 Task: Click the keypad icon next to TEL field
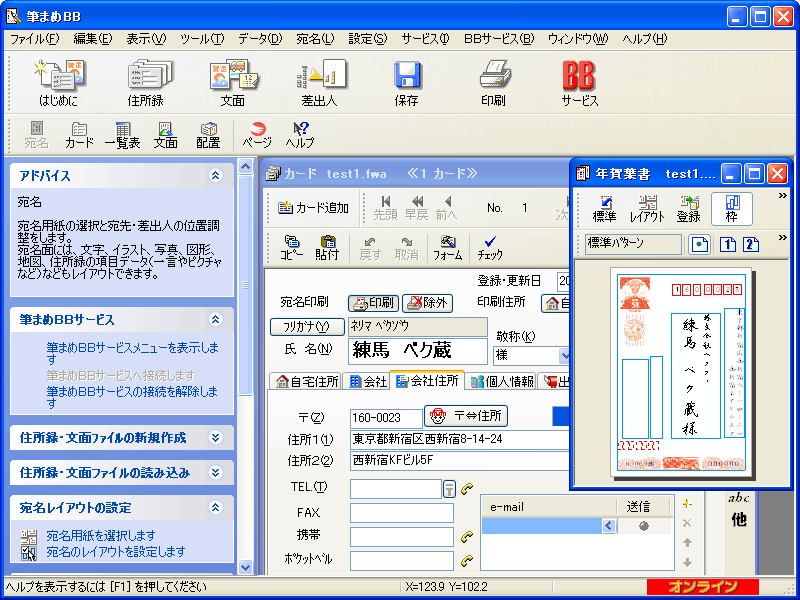click(449, 489)
